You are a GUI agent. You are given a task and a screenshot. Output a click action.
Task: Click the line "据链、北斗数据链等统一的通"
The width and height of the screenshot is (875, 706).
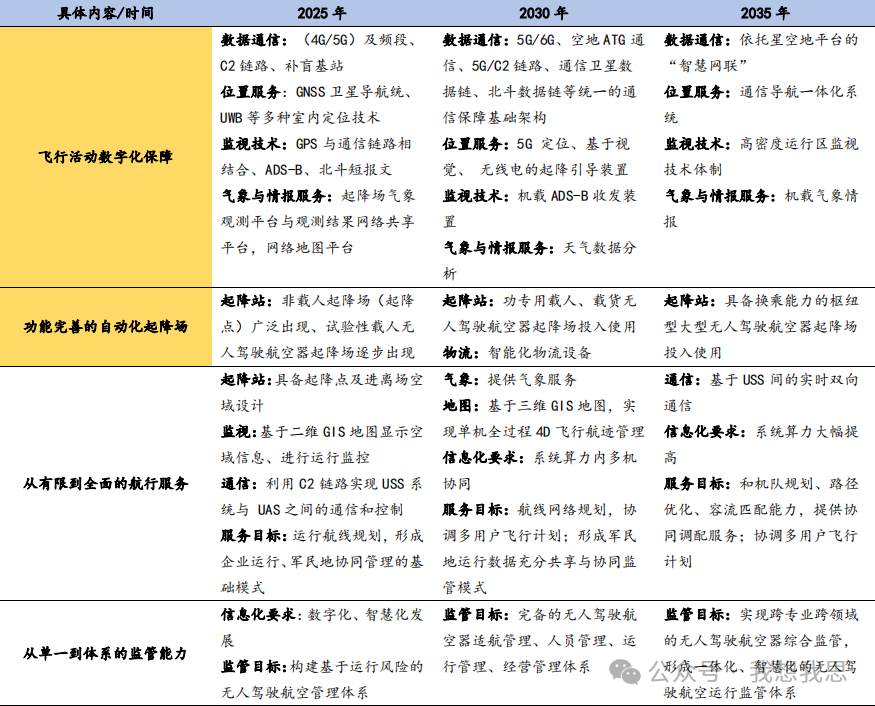[540, 92]
